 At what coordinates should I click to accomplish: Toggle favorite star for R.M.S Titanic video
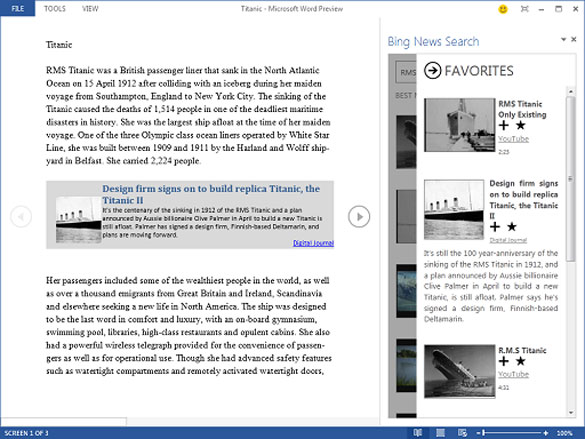[520, 361]
